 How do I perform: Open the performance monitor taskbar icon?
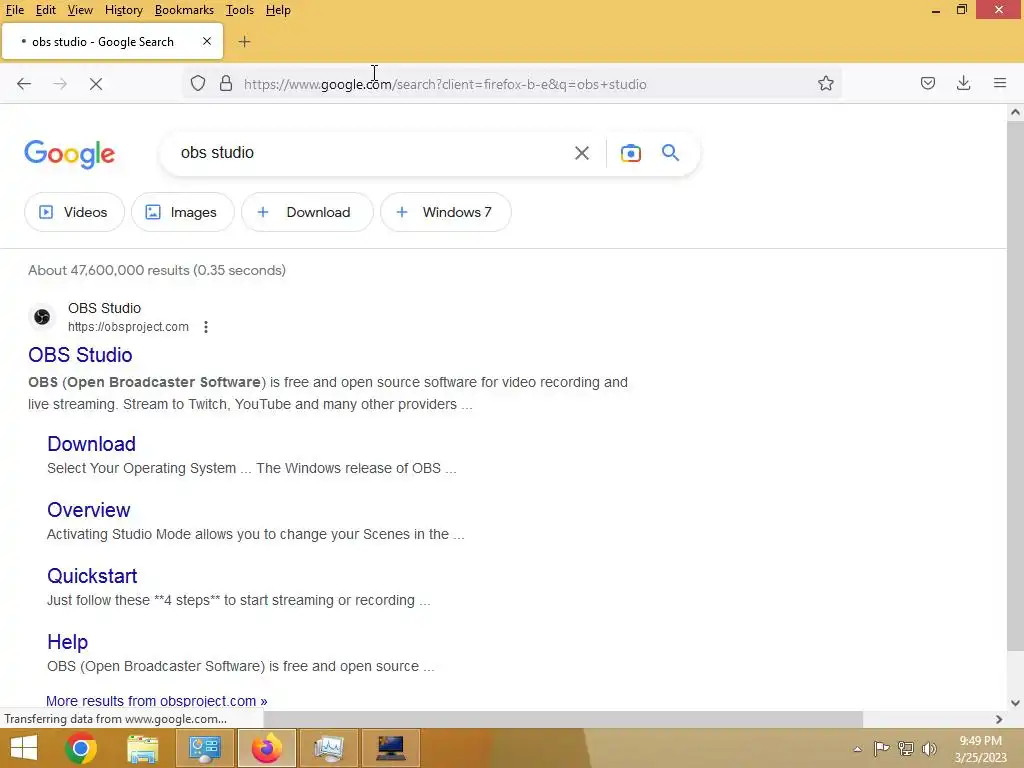pos(328,748)
